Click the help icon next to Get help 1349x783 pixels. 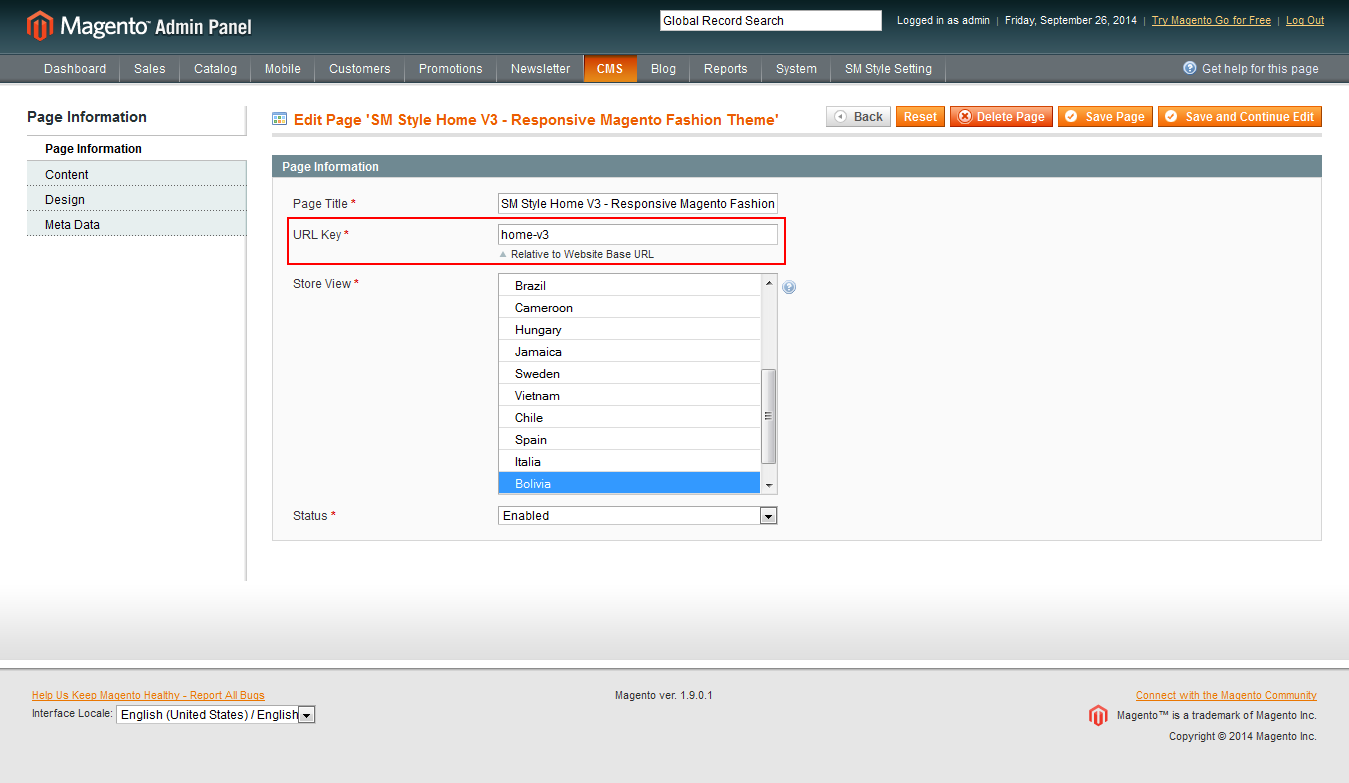(1190, 68)
